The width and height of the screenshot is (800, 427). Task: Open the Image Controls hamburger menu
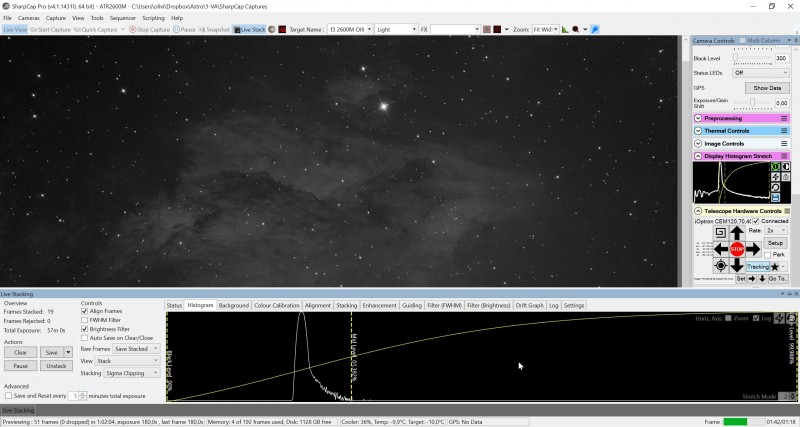(x=784, y=144)
